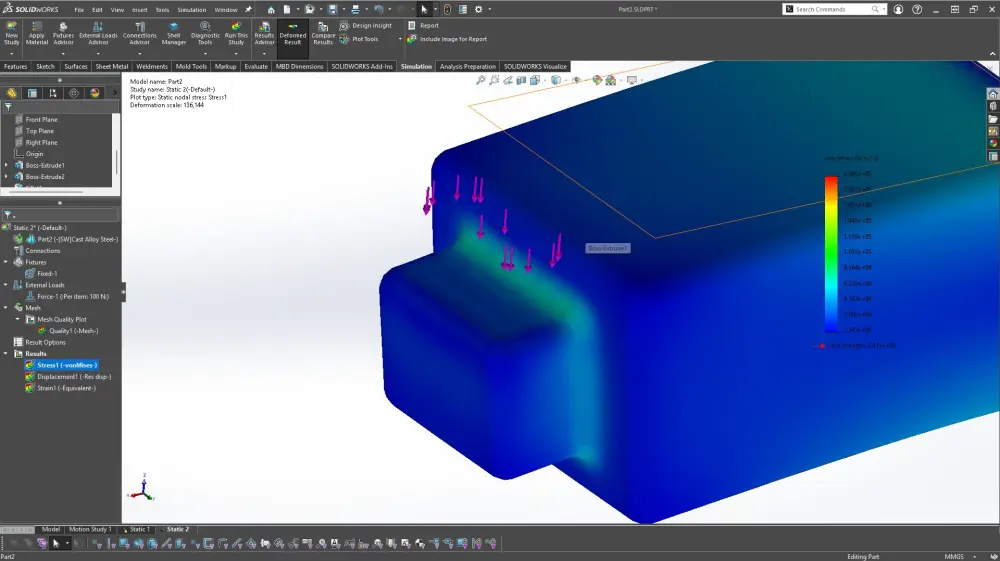
Task: Open External Loads Advisor
Action: (98, 33)
